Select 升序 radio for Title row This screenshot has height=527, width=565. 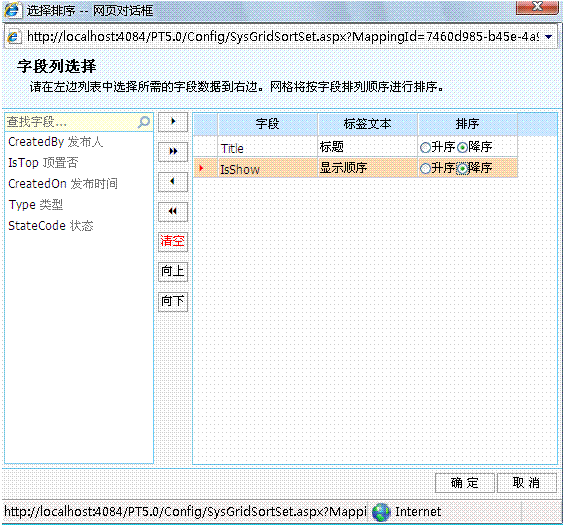click(x=425, y=147)
